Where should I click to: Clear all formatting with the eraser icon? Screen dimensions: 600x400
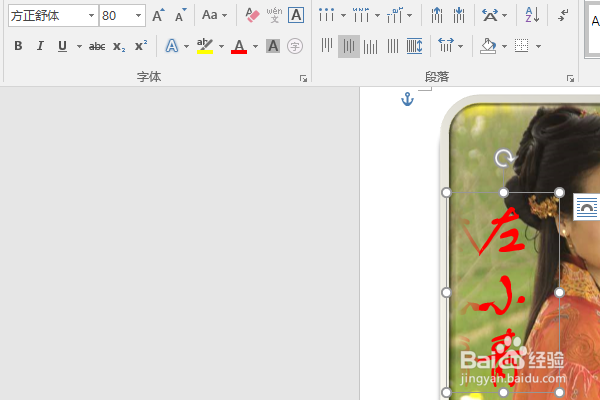click(x=252, y=15)
